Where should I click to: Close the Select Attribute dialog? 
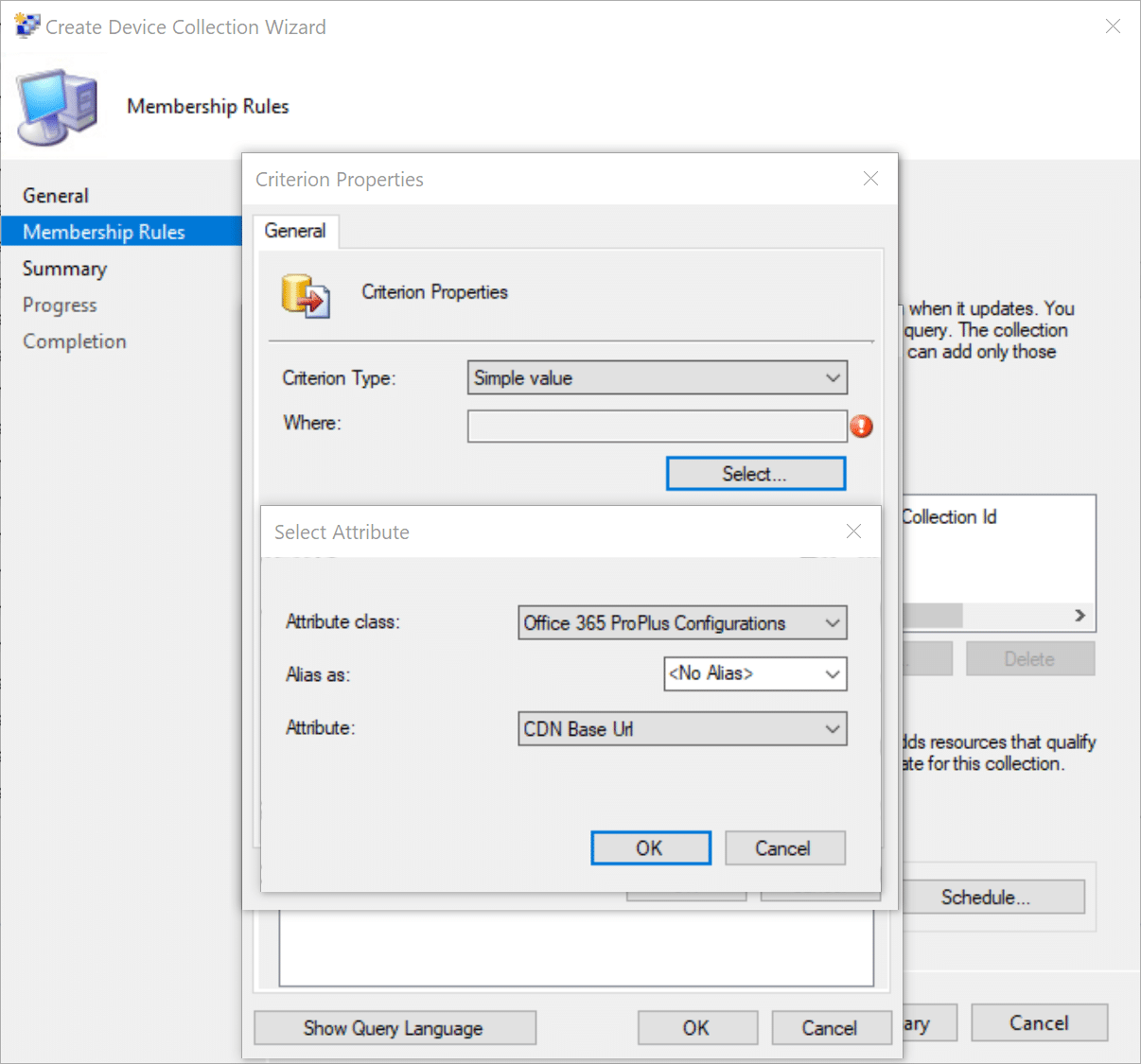tap(853, 532)
